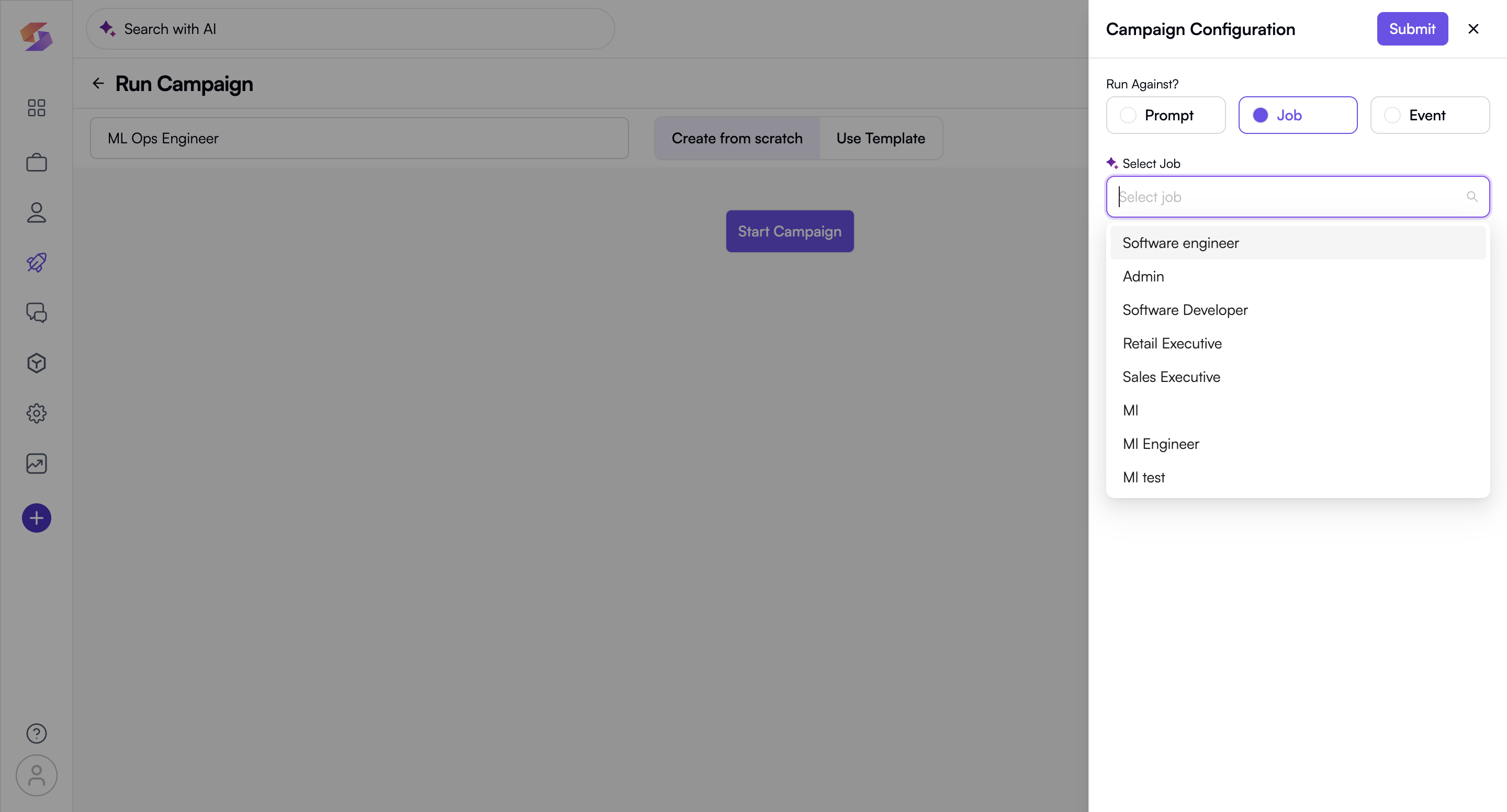Open the dashboard grid icon in sidebar

click(36, 108)
